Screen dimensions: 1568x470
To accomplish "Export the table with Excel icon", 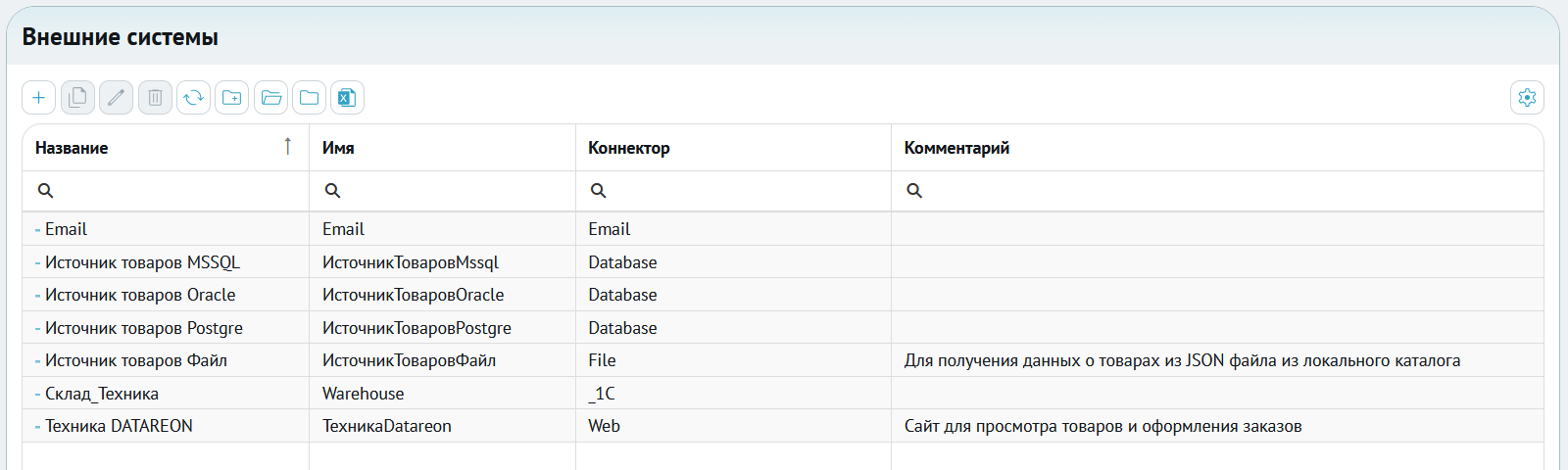I will (347, 97).
